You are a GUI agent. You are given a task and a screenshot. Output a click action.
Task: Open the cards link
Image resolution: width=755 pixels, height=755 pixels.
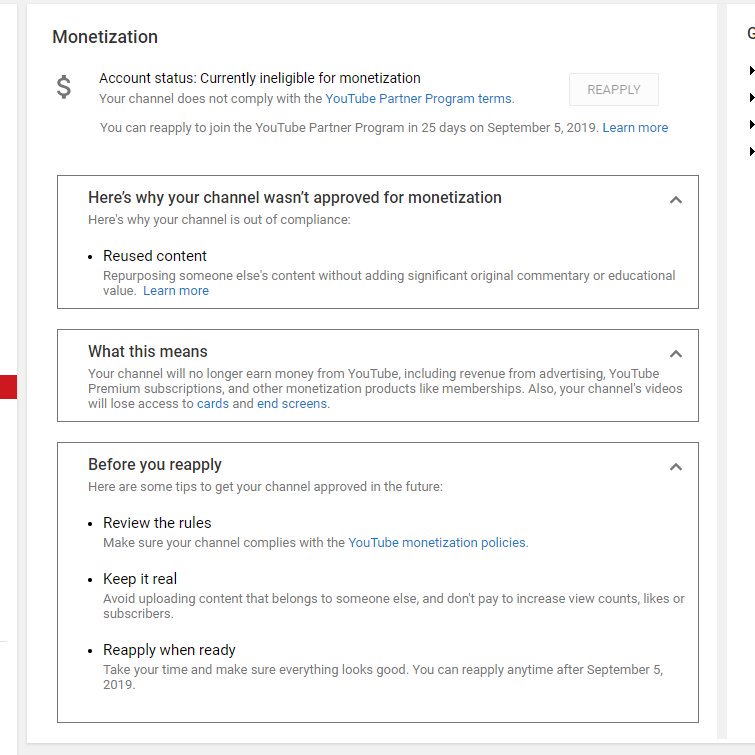pyautogui.click(x=213, y=404)
